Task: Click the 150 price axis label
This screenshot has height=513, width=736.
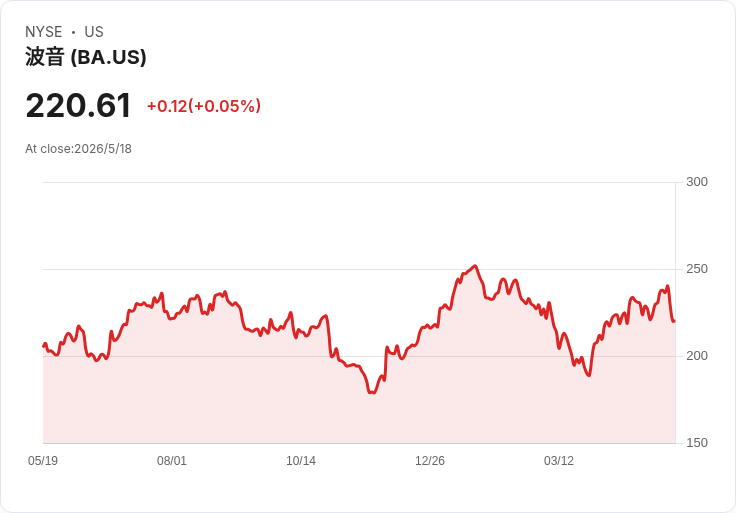Action: 697,443
